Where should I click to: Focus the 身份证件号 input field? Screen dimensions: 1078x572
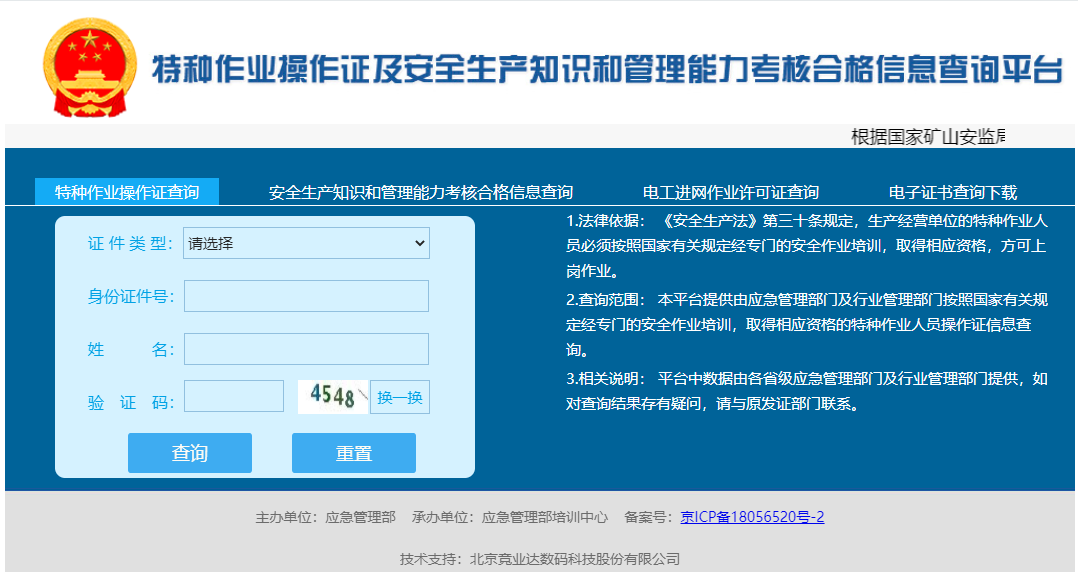[x=306, y=296]
